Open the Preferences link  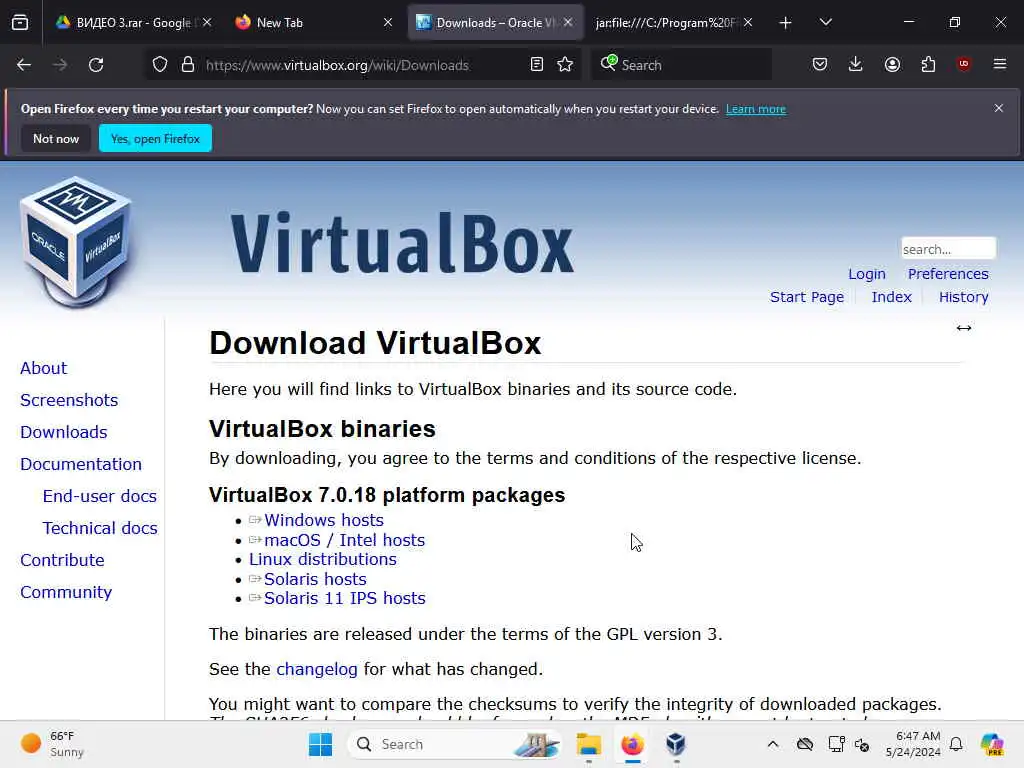point(948,274)
